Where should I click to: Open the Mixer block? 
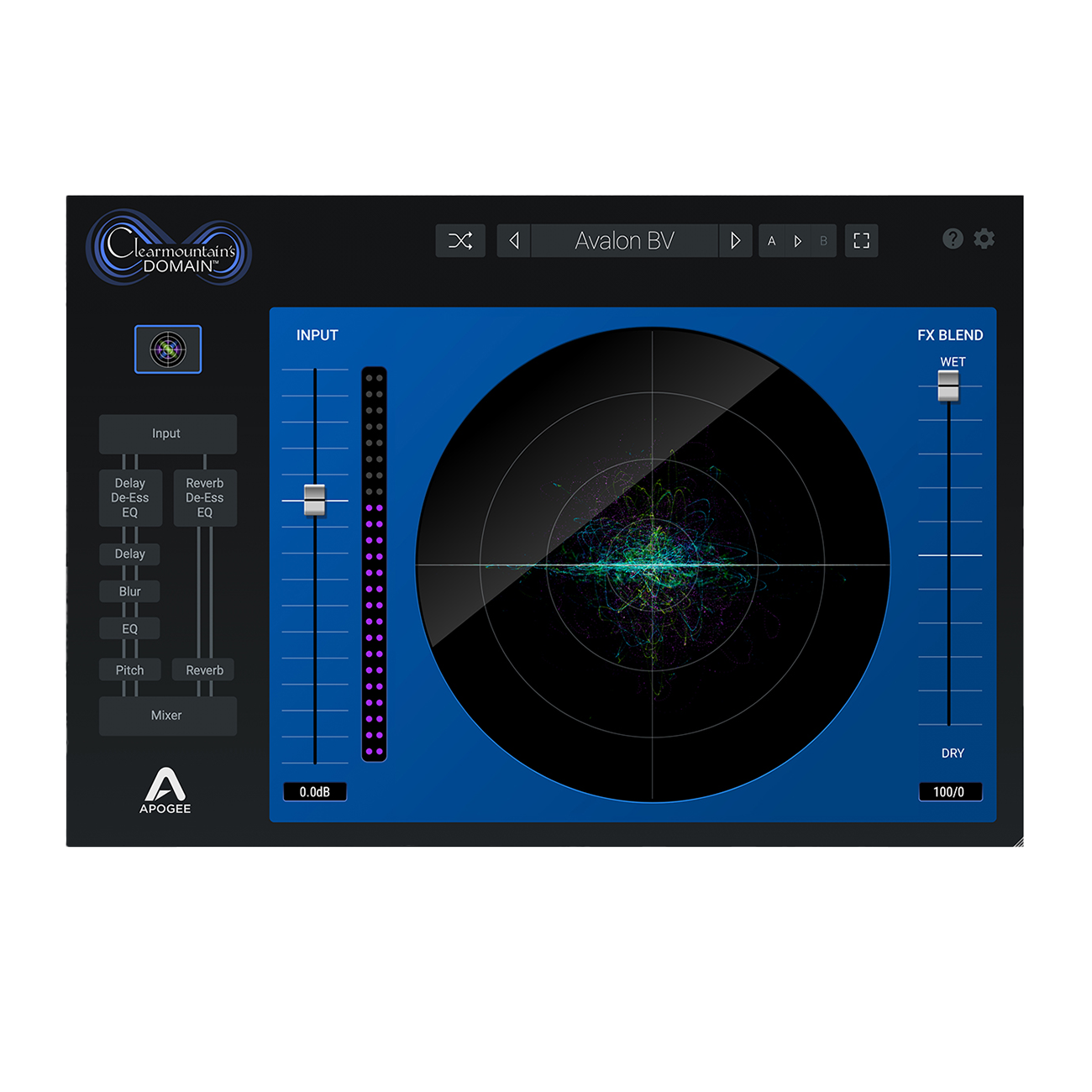[168, 716]
